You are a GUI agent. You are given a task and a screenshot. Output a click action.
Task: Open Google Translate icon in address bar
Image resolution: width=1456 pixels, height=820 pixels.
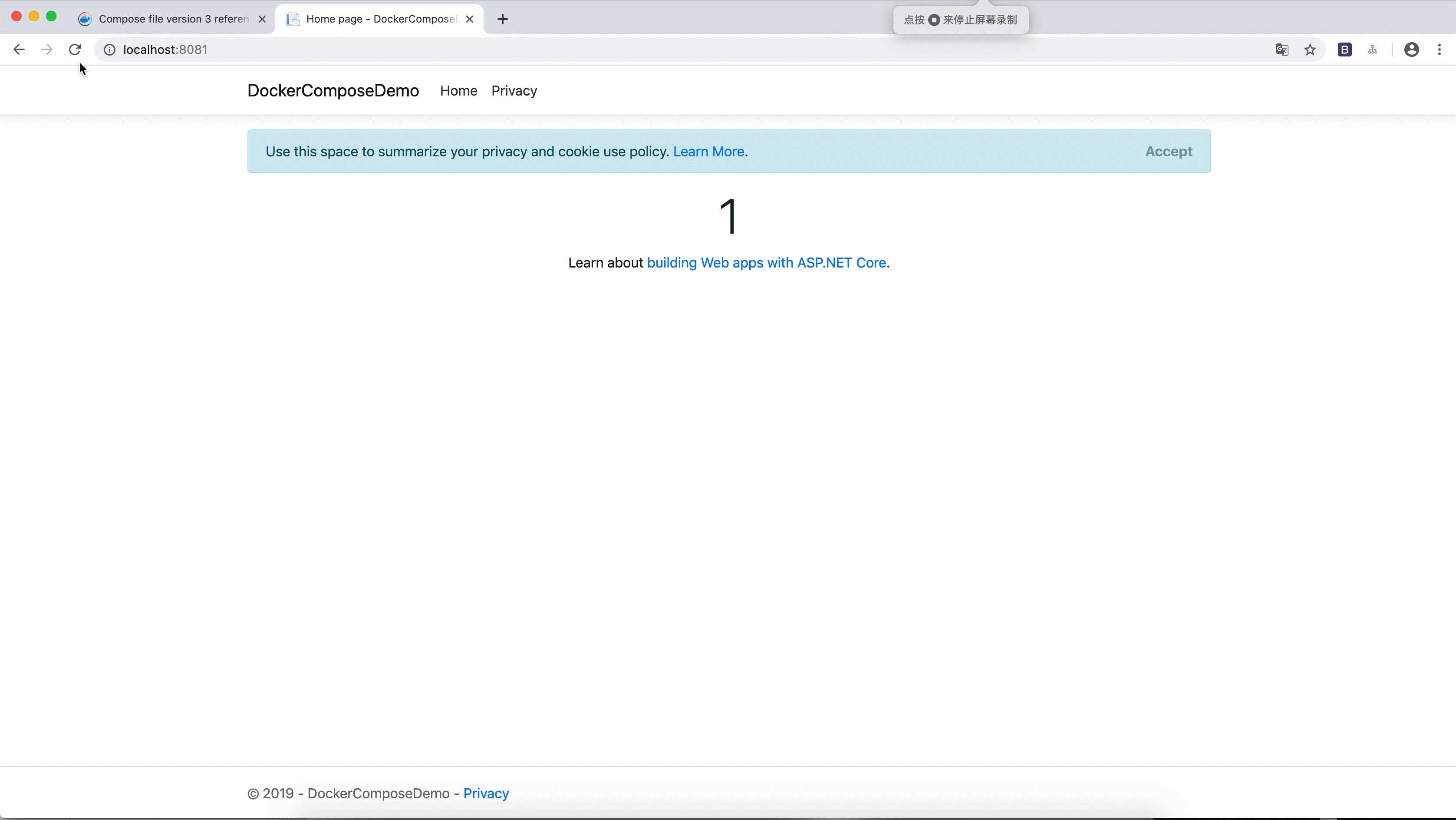pyautogui.click(x=1282, y=50)
